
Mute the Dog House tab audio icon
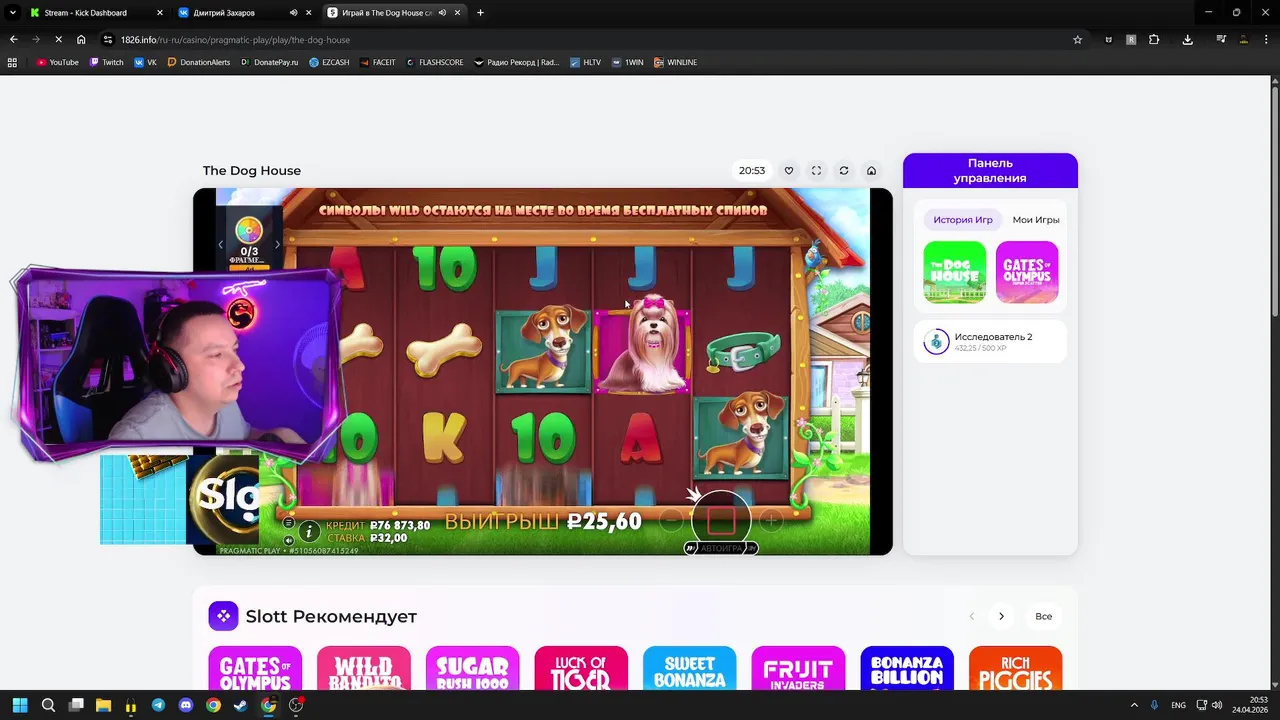click(x=441, y=13)
